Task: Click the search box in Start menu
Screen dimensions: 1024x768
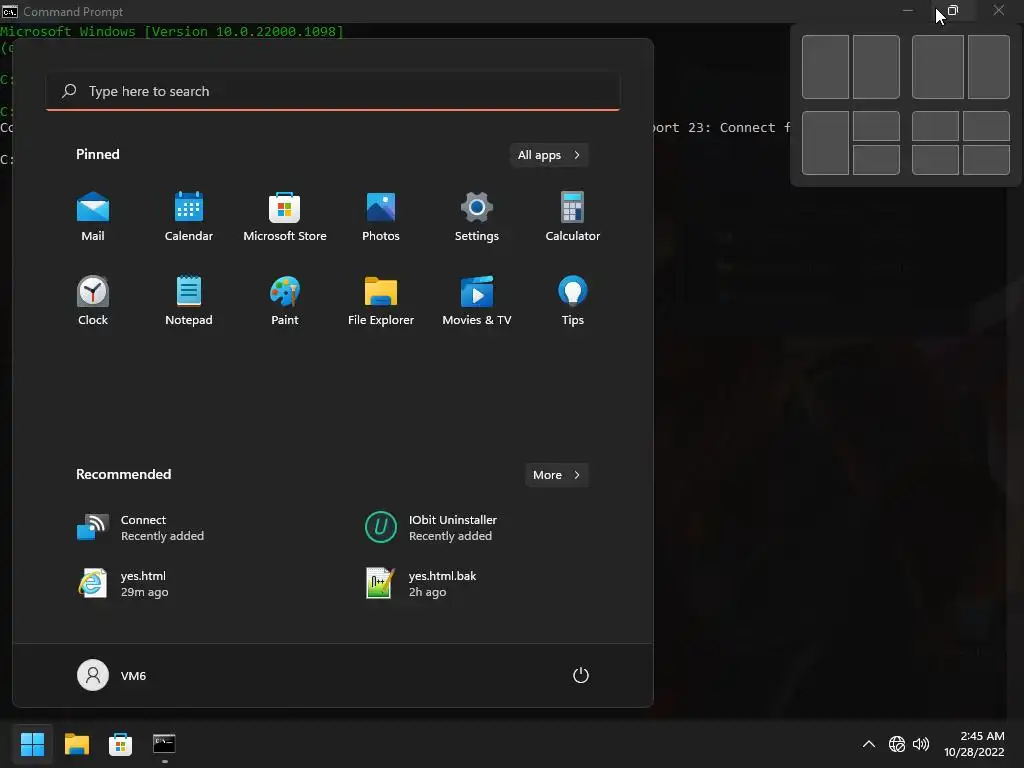Action: [333, 91]
